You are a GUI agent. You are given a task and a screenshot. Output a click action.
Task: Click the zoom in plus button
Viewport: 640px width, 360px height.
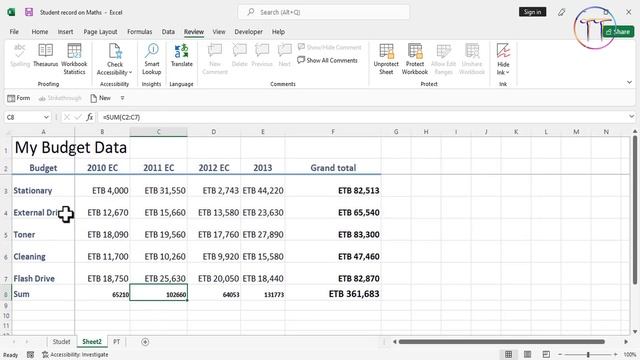pos(616,354)
